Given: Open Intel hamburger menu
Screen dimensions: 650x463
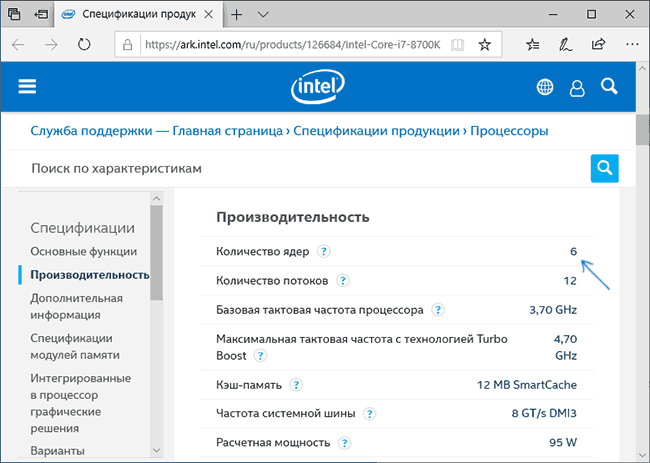Looking at the screenshot, I should [27, 87].
